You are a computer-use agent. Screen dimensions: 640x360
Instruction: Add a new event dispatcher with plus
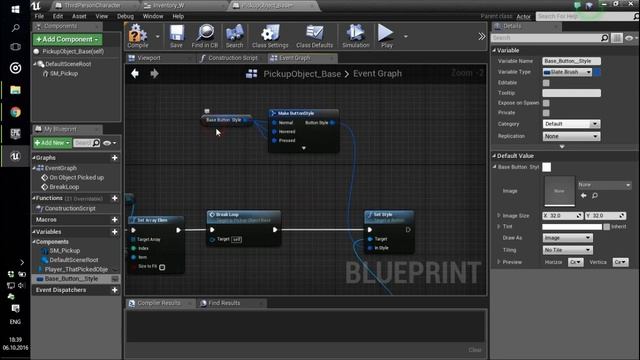[x=115, y=290]
